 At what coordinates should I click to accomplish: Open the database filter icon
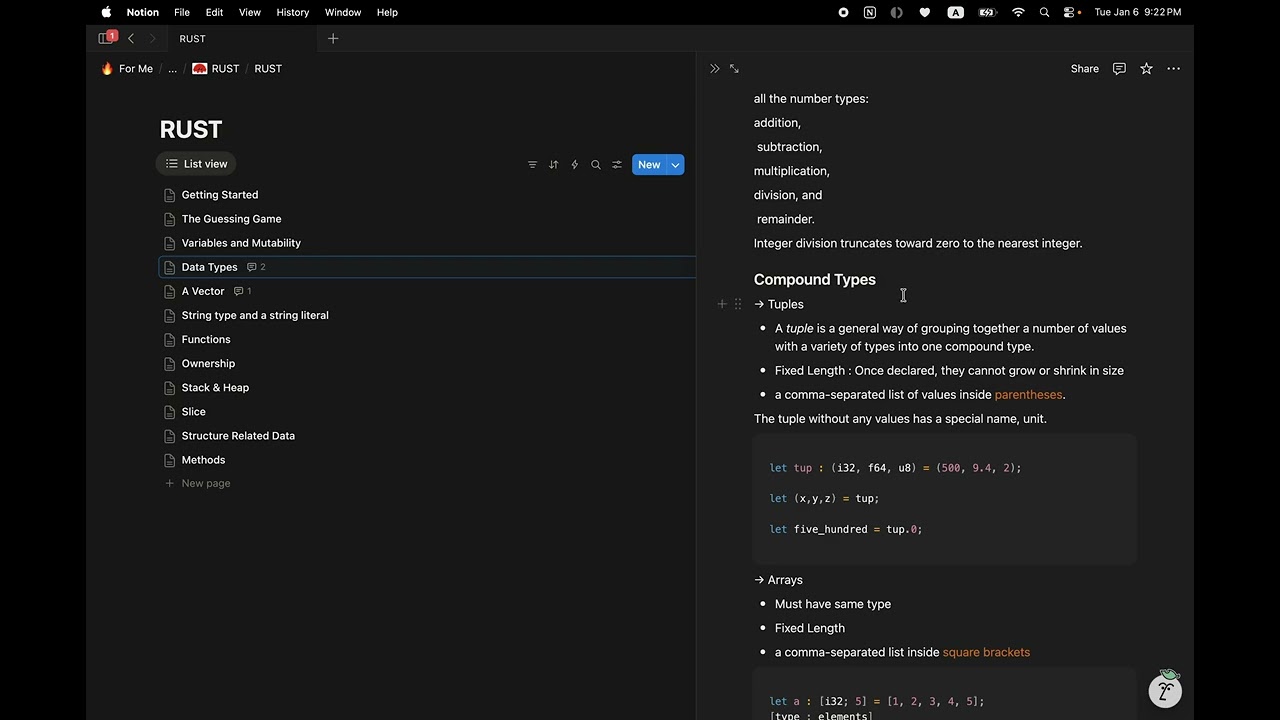532,165
